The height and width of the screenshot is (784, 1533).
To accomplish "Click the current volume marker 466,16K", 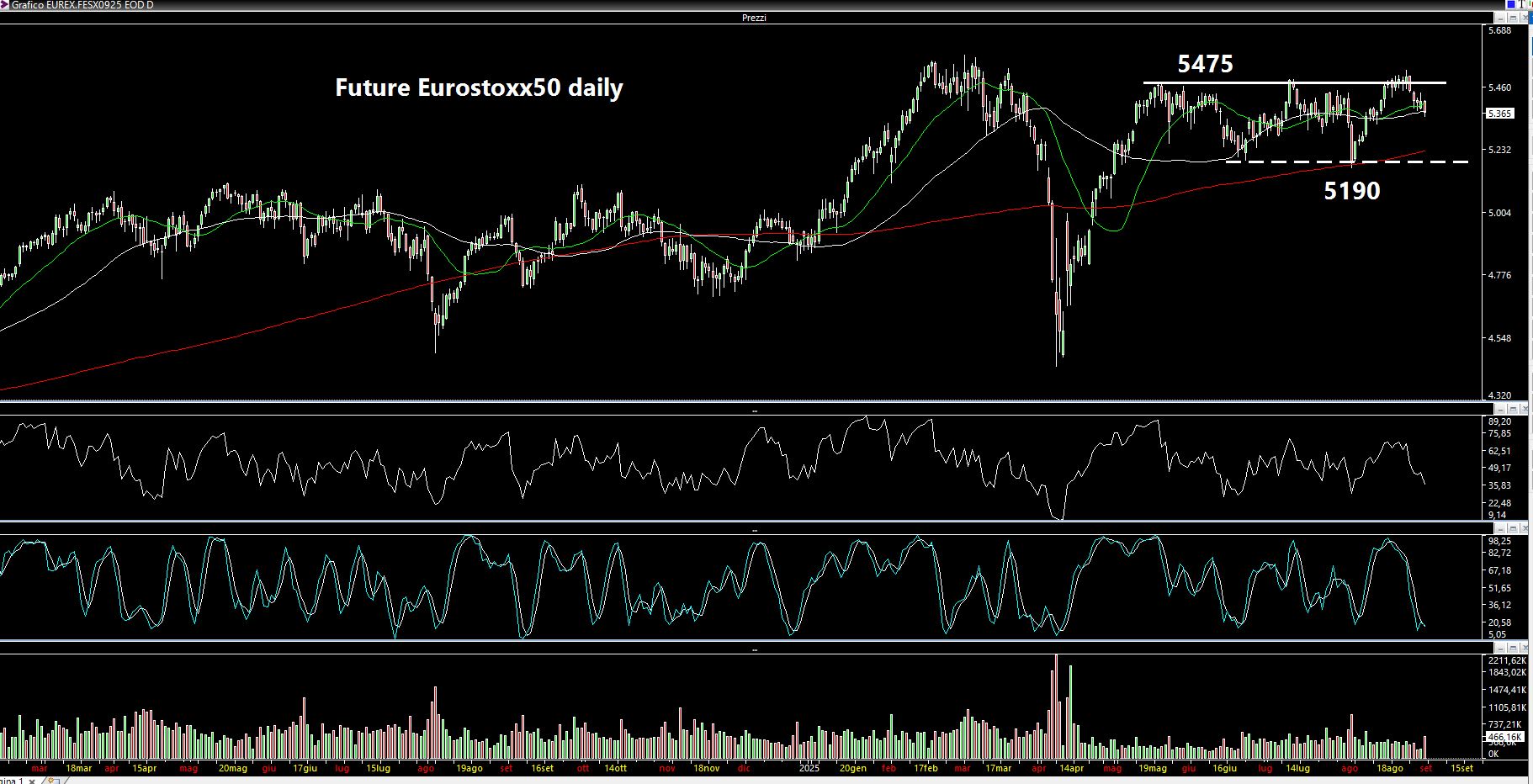I will point(1505,737).
